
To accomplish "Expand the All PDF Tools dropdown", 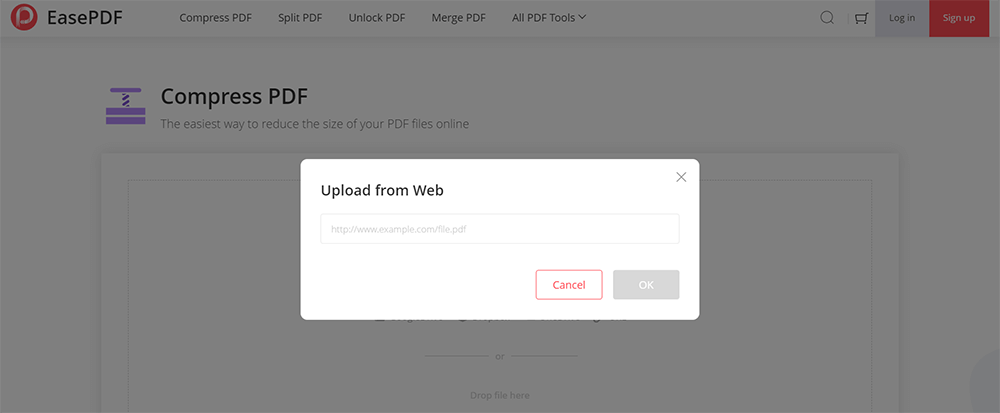I will tap(549, 17).
